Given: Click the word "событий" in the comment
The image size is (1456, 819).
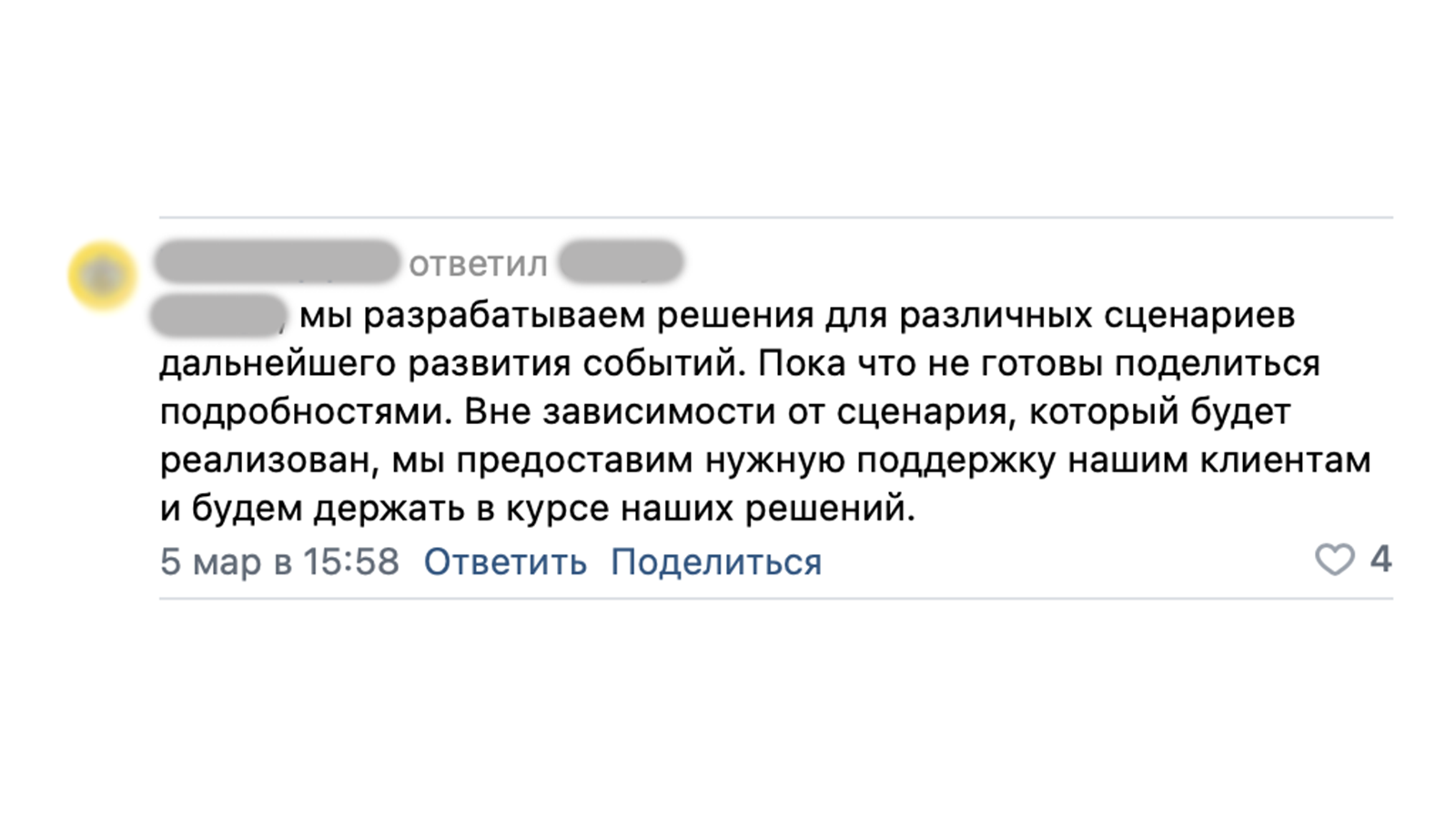Looking at the screenshot, I should pyautogui.click(x=663, y=364).
